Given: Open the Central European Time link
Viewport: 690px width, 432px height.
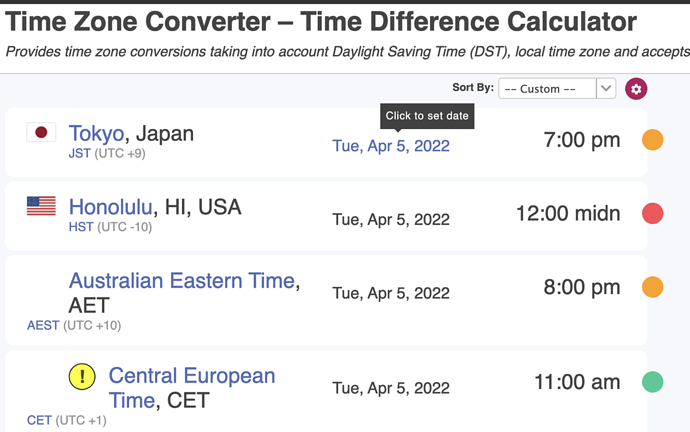Looking at the screenshot, I should (192, 388).
